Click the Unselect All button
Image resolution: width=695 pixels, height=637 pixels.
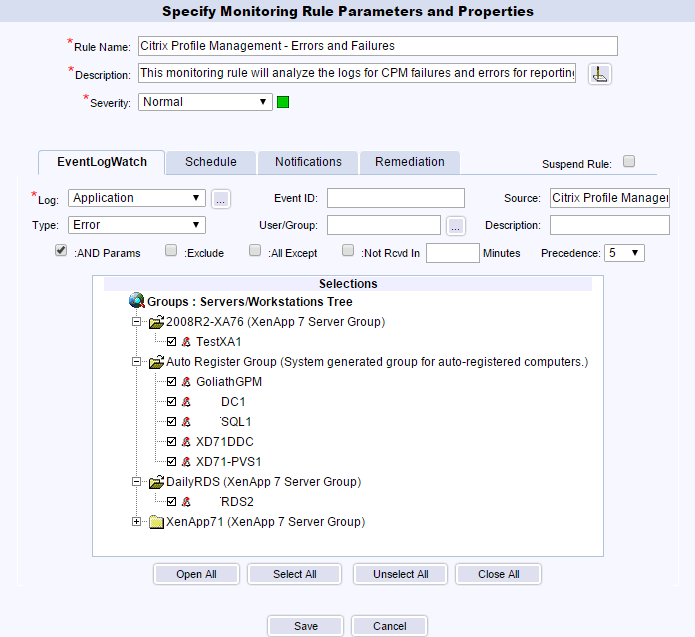click(401, 574)
